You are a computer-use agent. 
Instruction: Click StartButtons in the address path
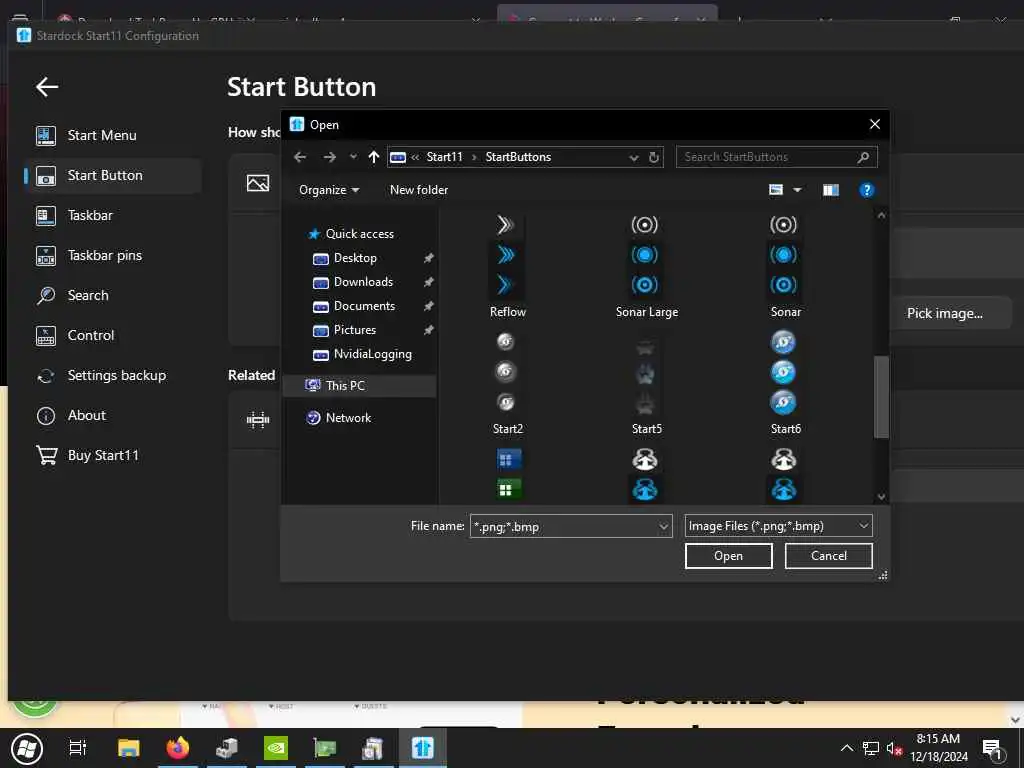click(x=518, y=157)
